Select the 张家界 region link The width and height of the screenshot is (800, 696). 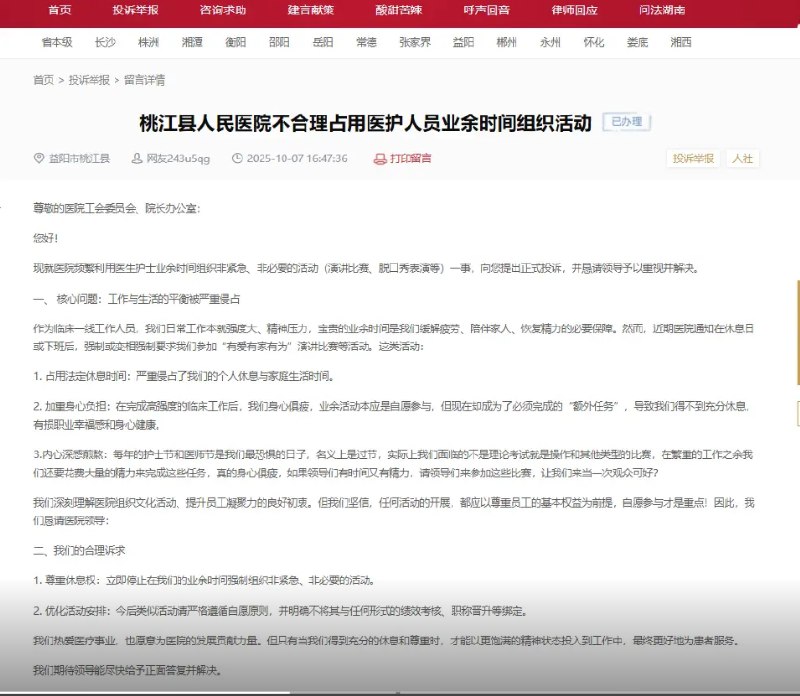[415, 42]
